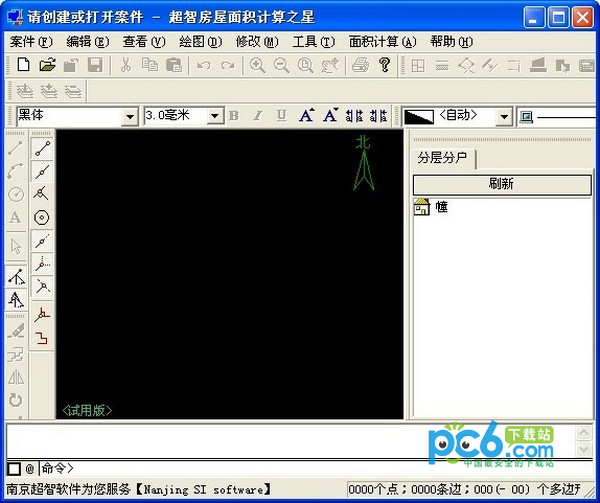
Task: Open the 修改(M) menu
Action: click(257, 41)
